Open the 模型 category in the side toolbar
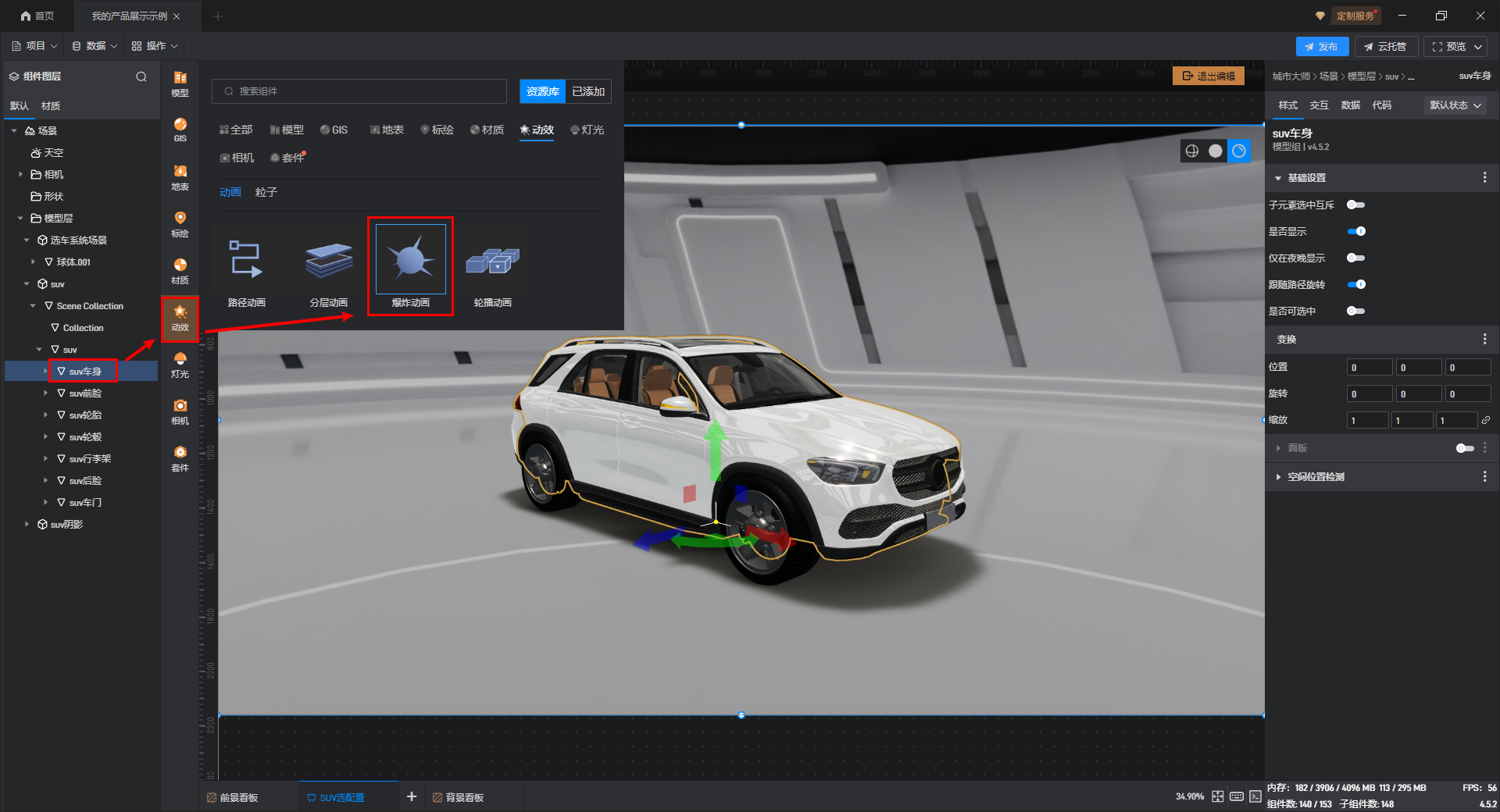Viewport: 1500px width, 812px height. (x=180, y=84)
